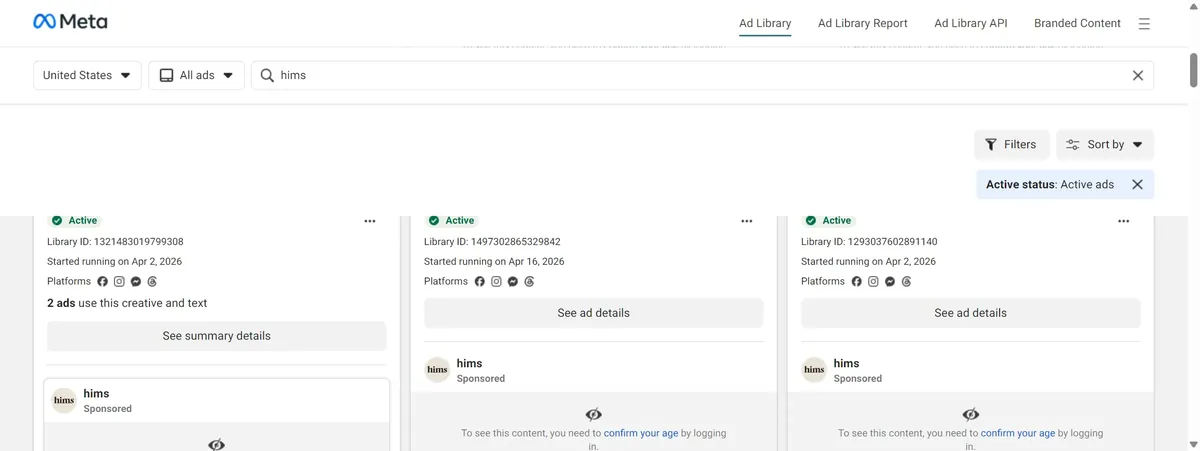Click Threads platform icon on ad 1293037602891140
This screenshot has height=451, width=1200.
click(x=906, y=282)
